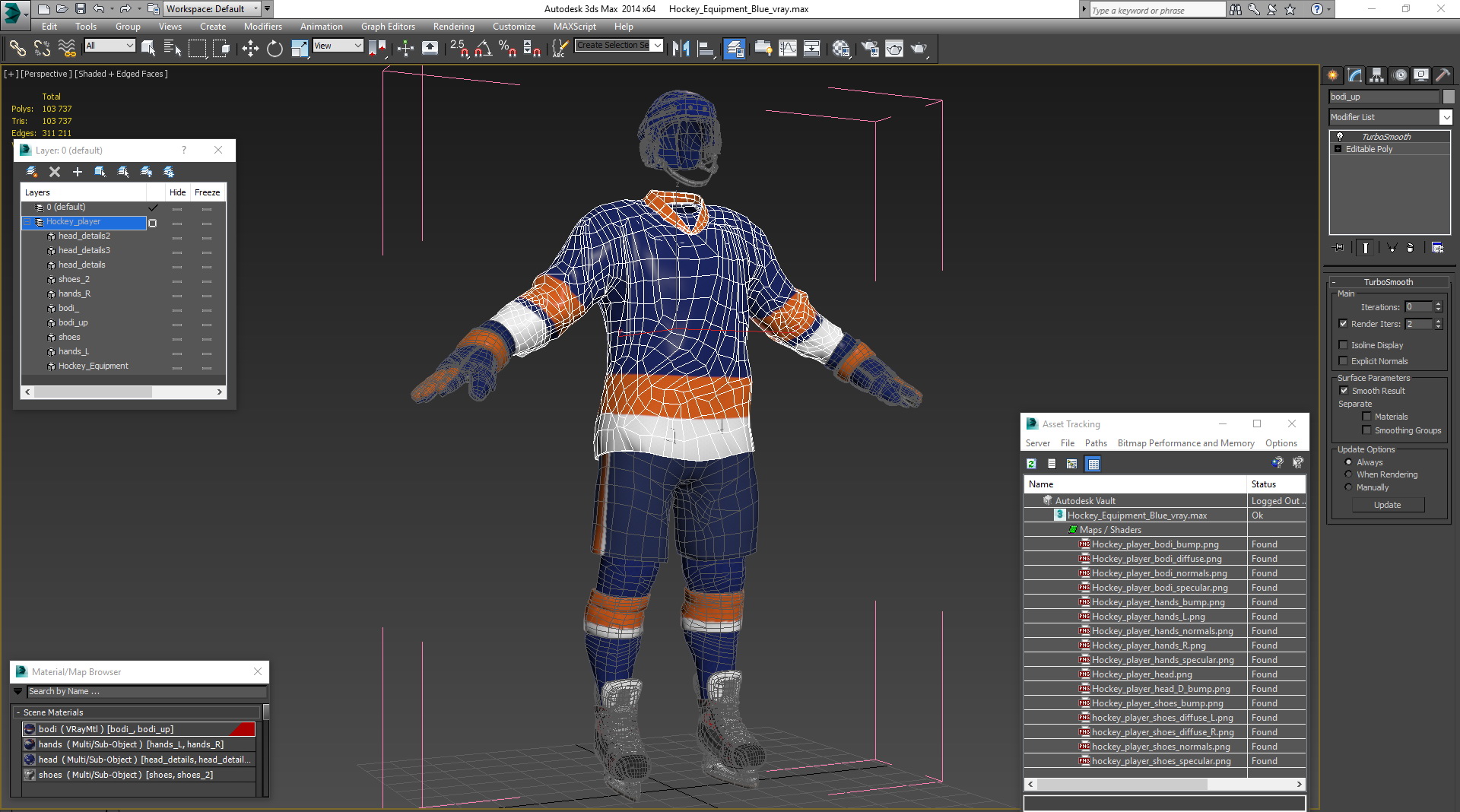The width and height of the screenshot is (1460, 812).
Task: Activate the Select and Scale tool
Action: coord(300,49)
